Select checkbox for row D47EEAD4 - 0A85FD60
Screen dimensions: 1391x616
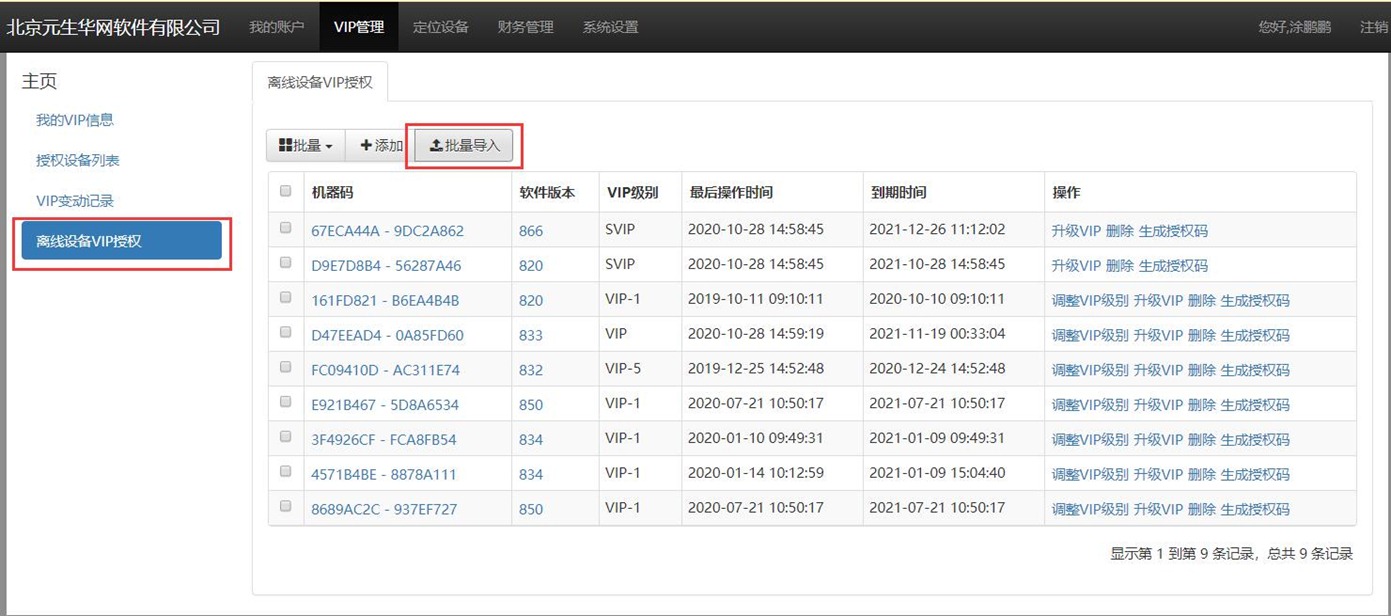pyautogui.click(x=286, y=333)
